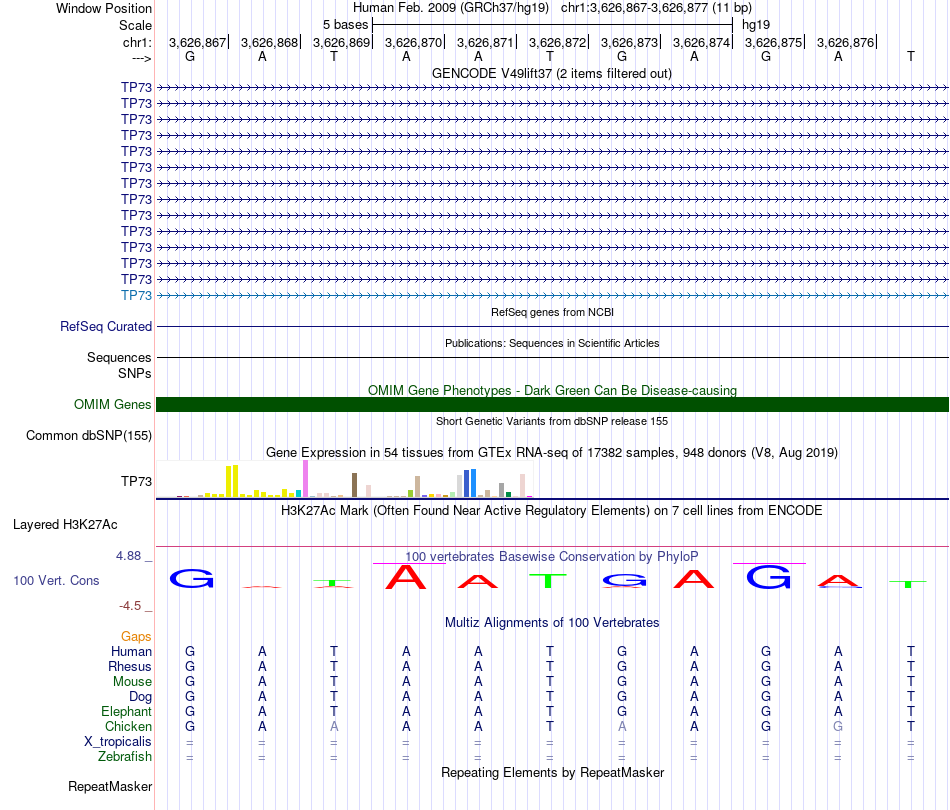The width and height of the screenshot is (950, 810).
Task: Click Publications: Sequences in Scientific Articles title
Action: coord(552,343)
